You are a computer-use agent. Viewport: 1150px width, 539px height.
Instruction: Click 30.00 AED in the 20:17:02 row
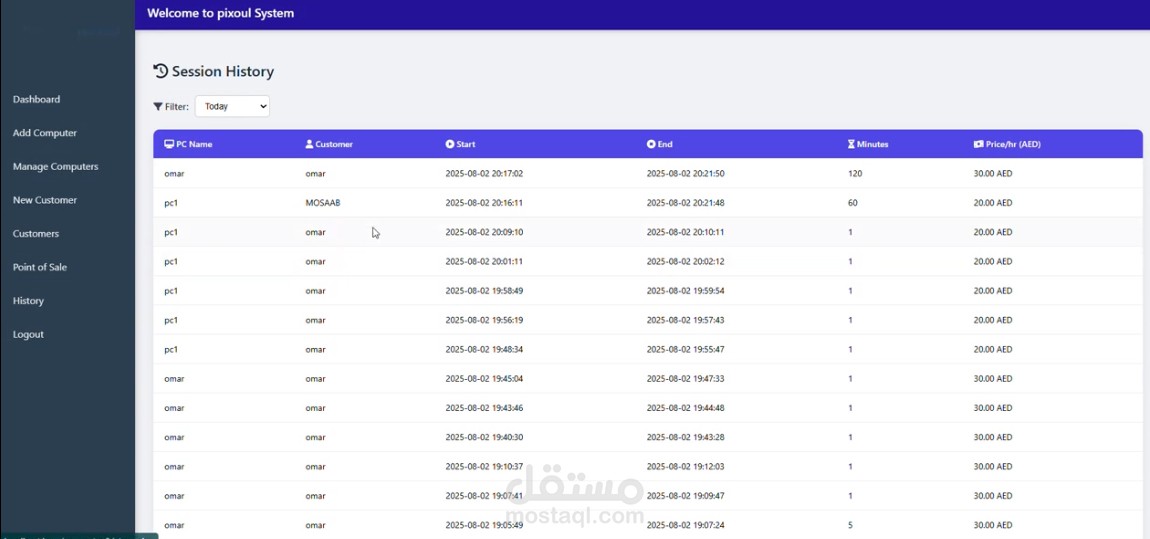pos(993,174)
